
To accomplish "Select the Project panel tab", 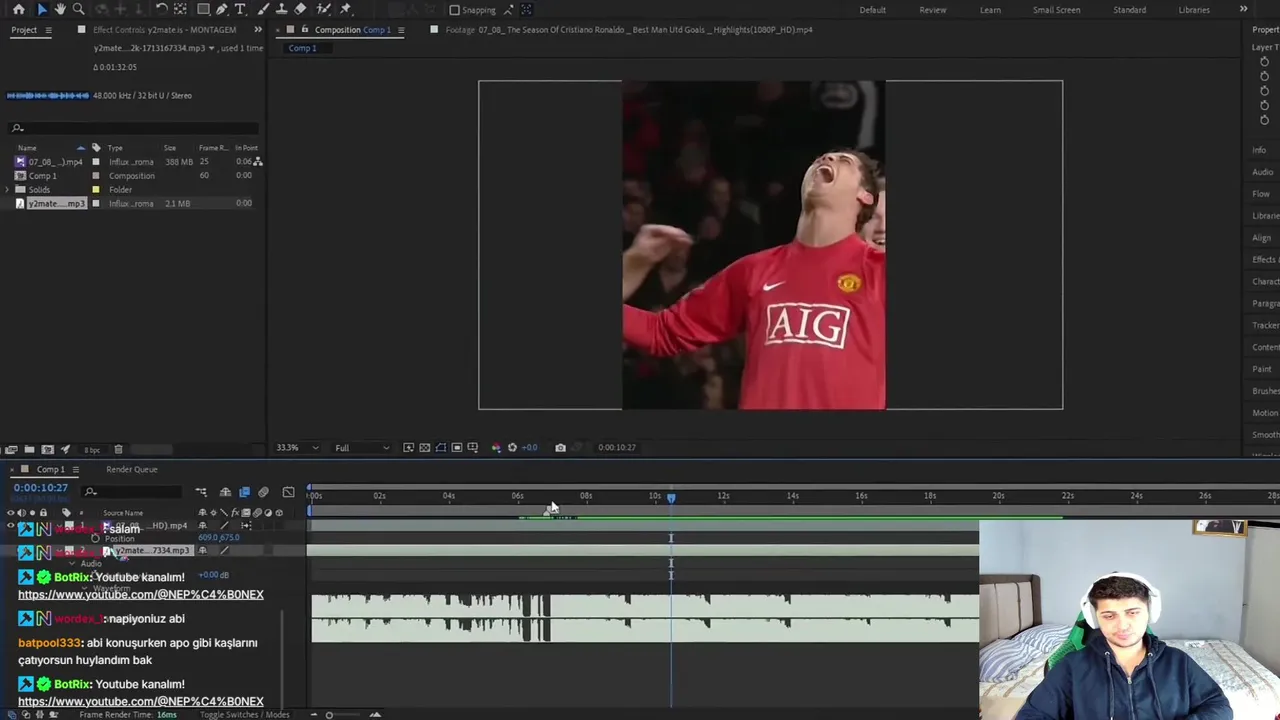I will pos(24,30).
